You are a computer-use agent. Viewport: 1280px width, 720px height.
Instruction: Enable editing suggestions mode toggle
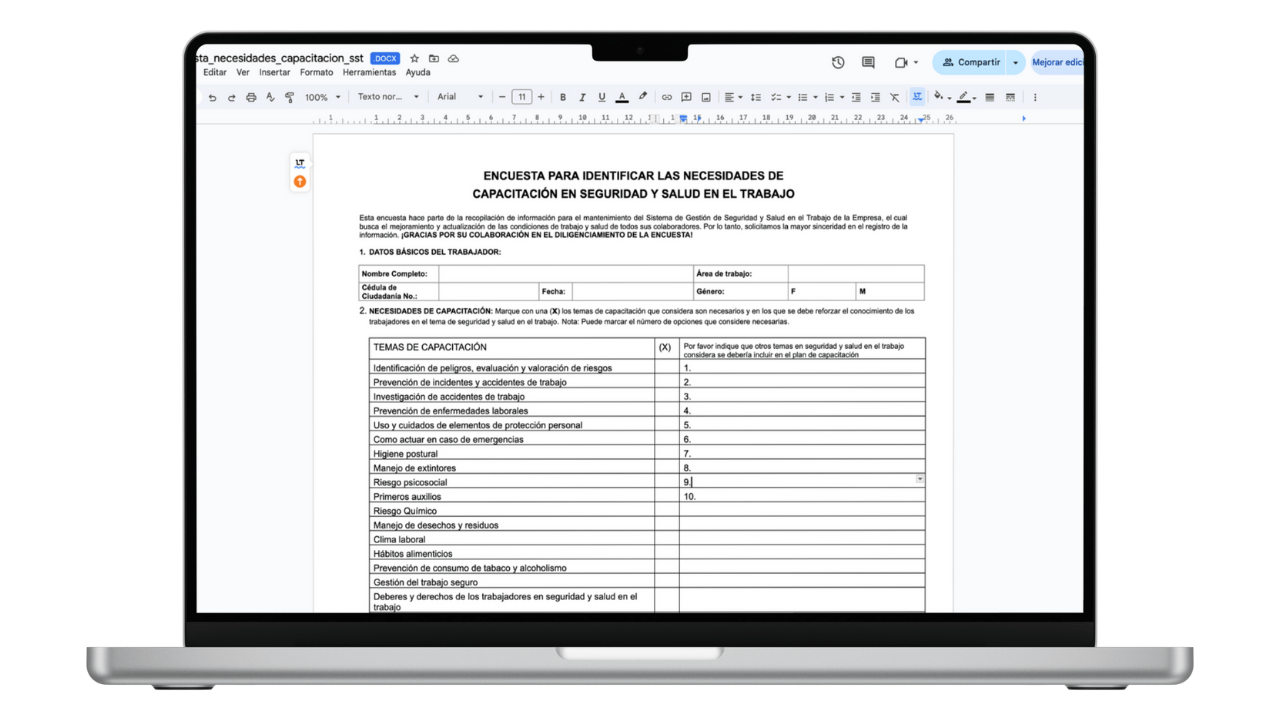(x=918, y=96)
